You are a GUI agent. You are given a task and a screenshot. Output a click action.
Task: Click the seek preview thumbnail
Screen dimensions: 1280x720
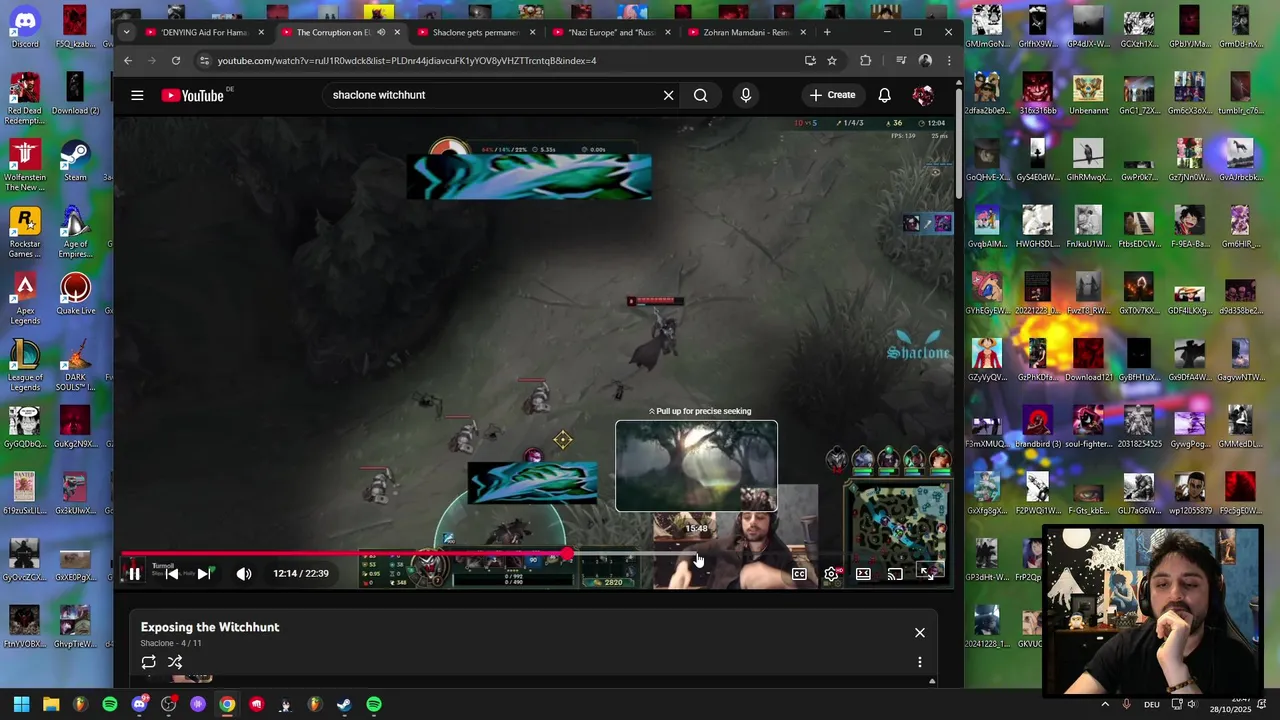point(696,466)
